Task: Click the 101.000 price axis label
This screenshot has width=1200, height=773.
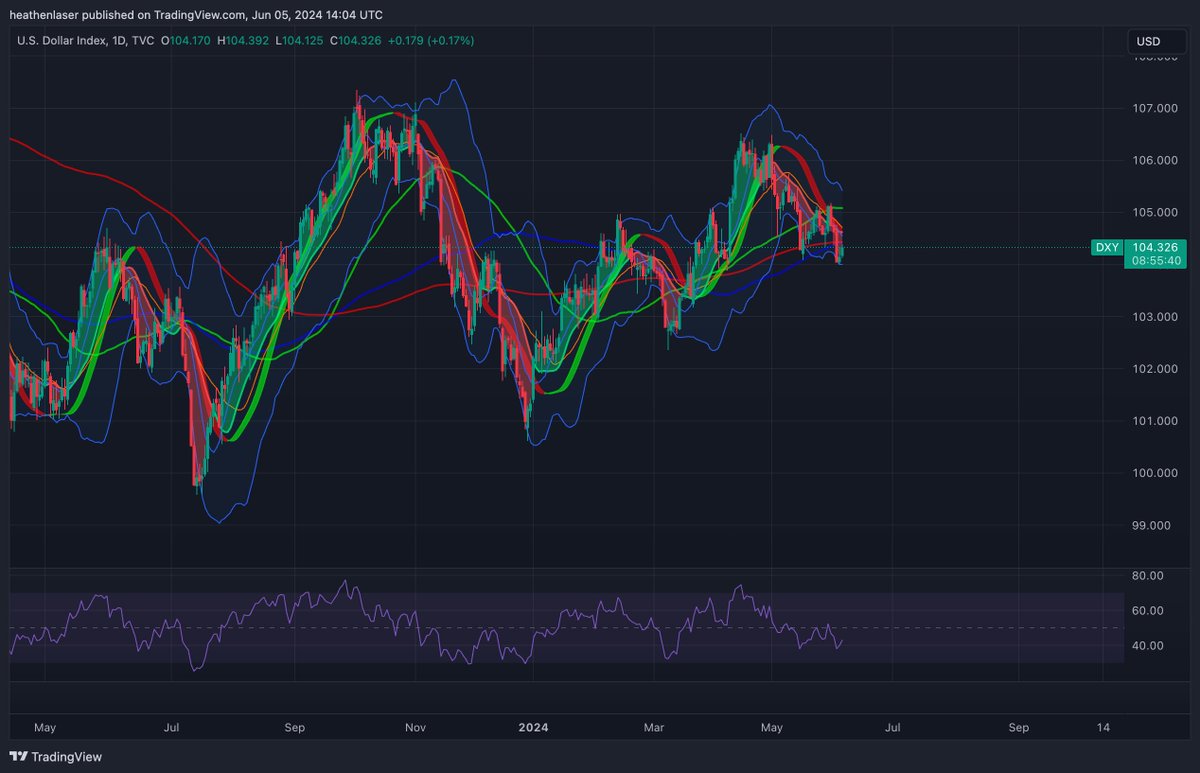Action: click(x=1155, y=421)
